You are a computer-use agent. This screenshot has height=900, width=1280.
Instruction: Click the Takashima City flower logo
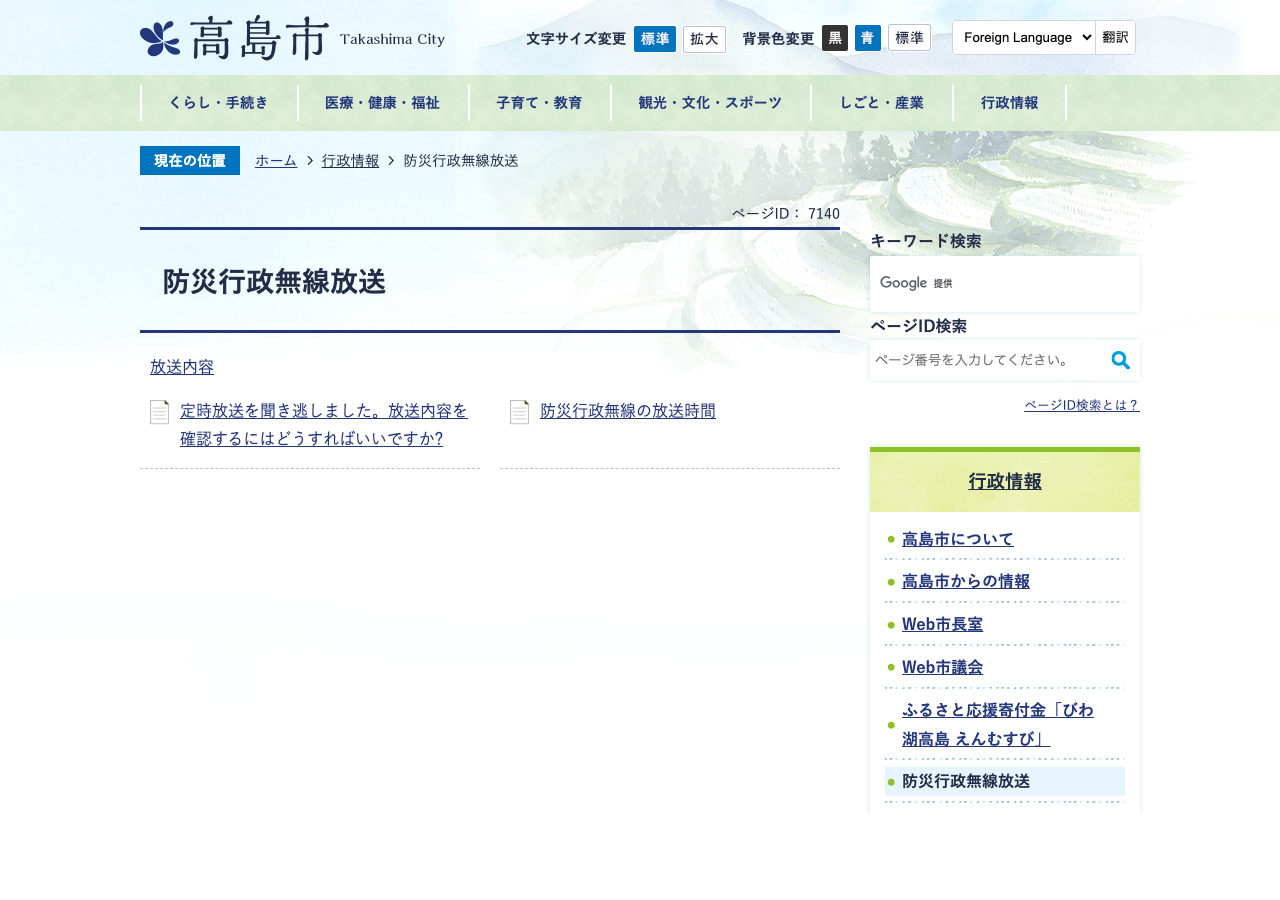click(160, 39)
